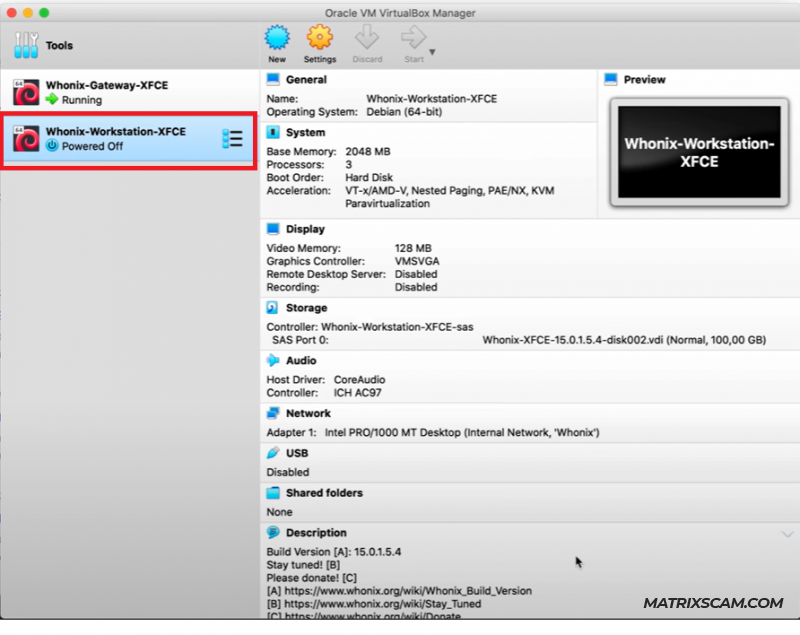
Task: Click the General section icon
Action: (273, 79)
